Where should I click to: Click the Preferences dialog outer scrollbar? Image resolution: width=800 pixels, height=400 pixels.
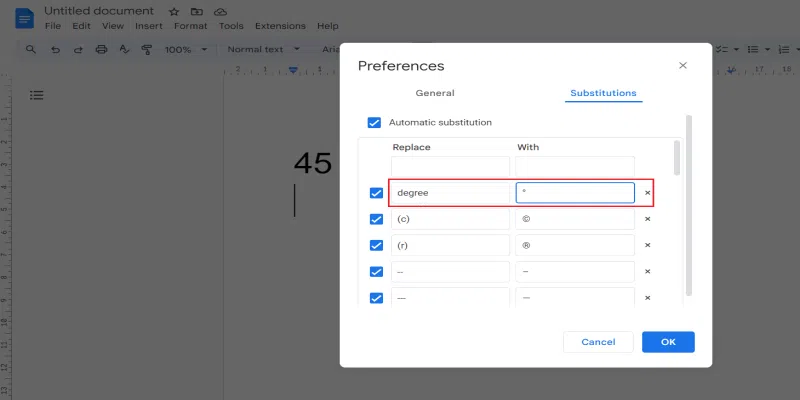coord(689,205)
